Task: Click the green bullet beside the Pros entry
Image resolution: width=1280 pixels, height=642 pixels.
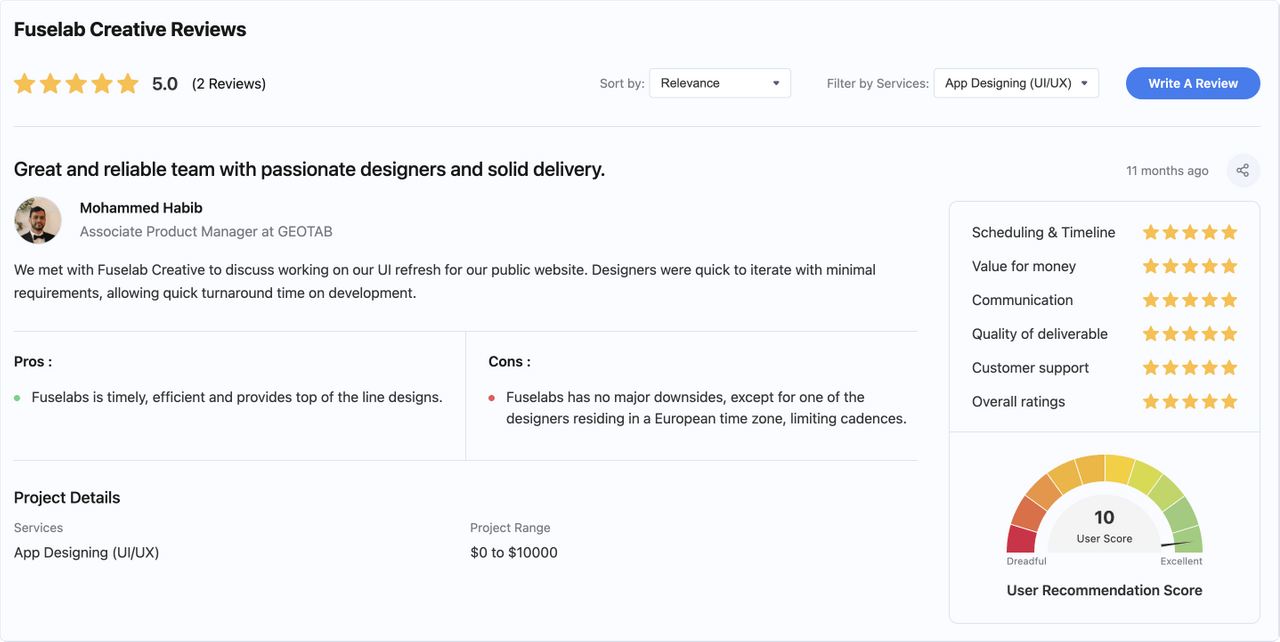Action: click(19, 397)
